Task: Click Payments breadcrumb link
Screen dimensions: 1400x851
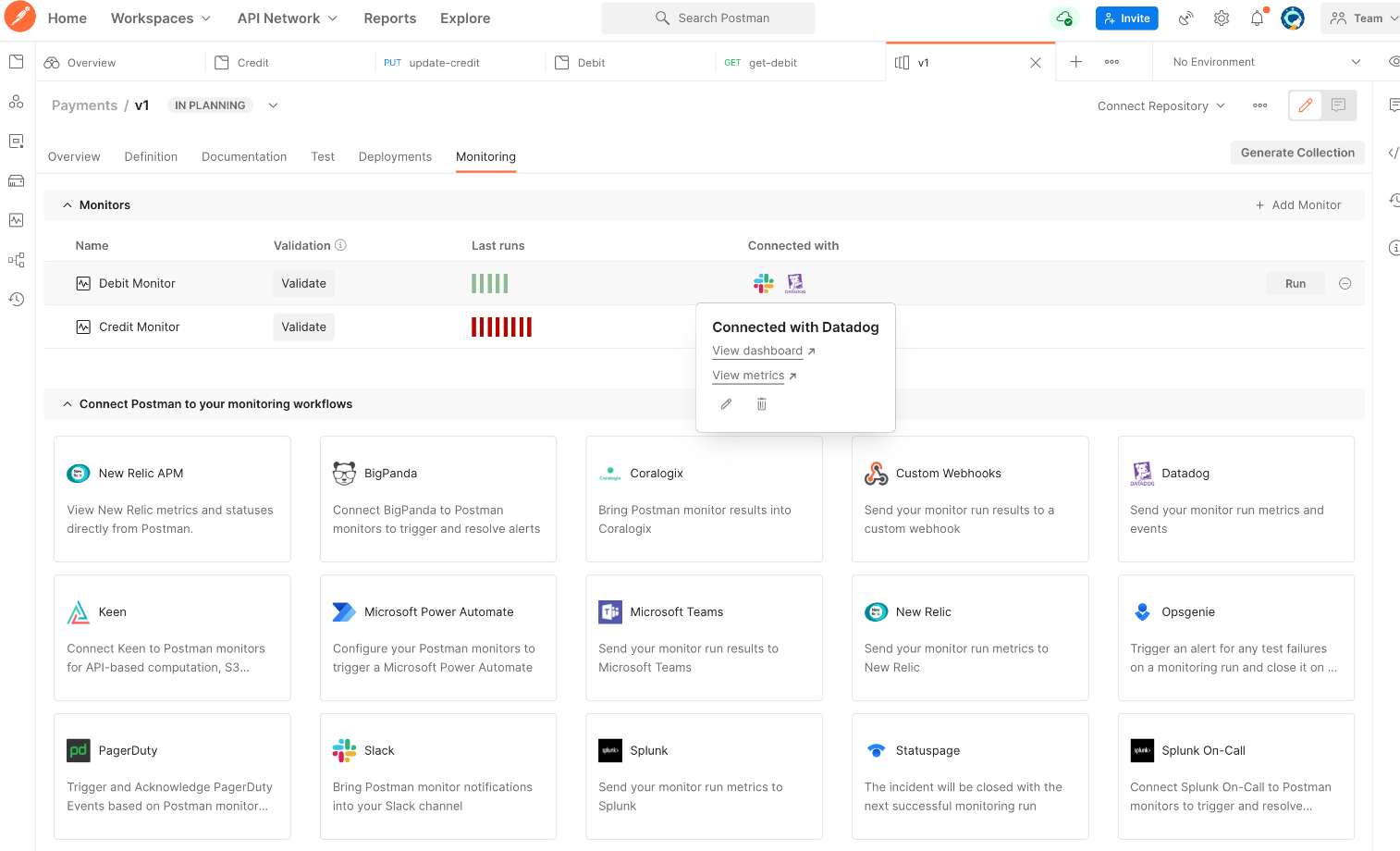Action: point(84,105)
